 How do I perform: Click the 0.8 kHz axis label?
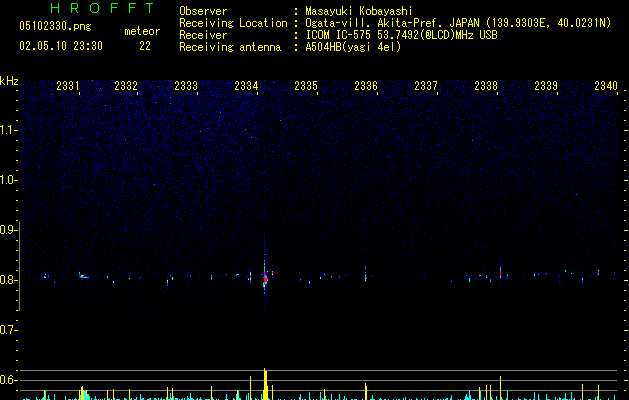[8, 280]
